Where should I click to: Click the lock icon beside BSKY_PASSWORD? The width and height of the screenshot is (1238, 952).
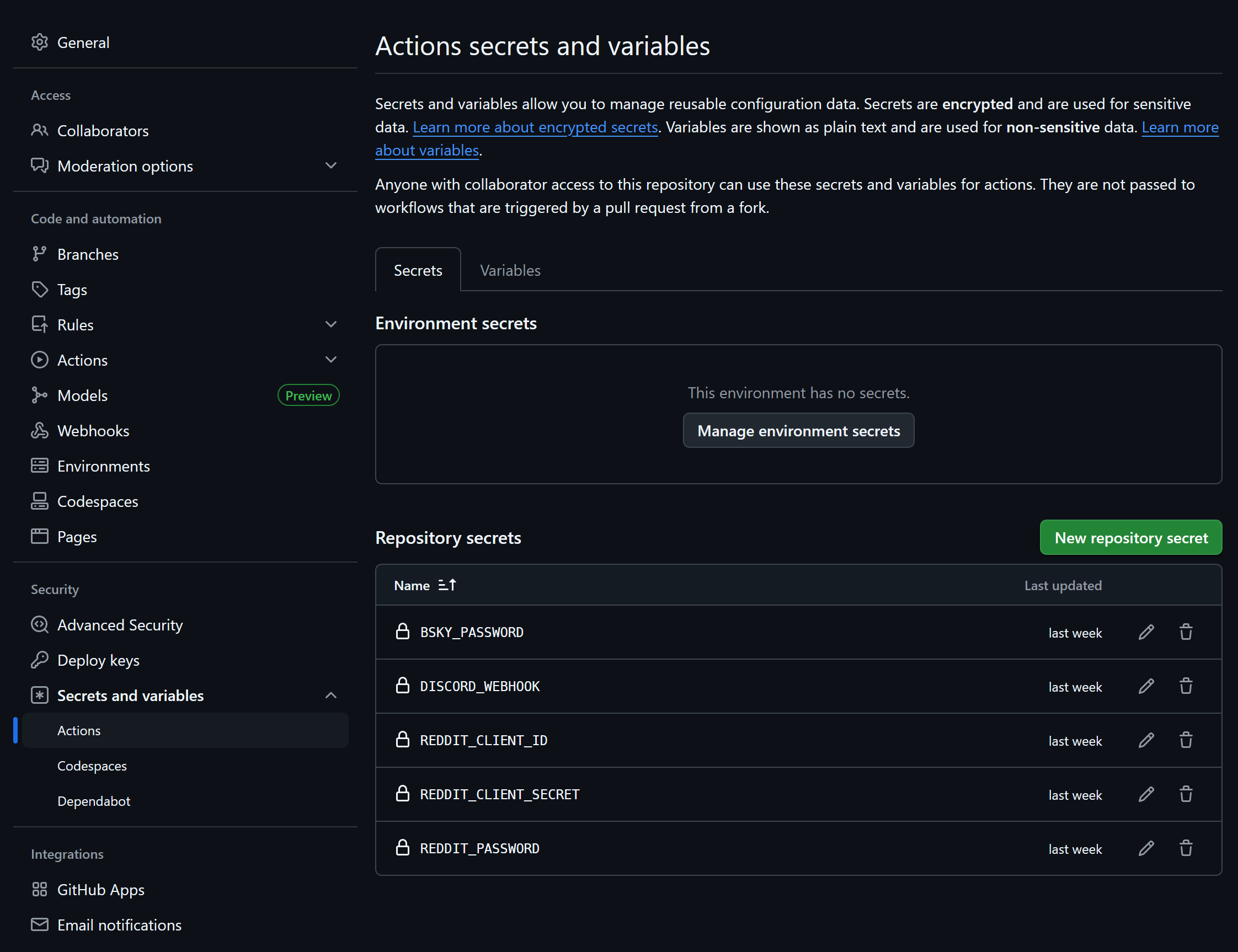click(403, 632)
